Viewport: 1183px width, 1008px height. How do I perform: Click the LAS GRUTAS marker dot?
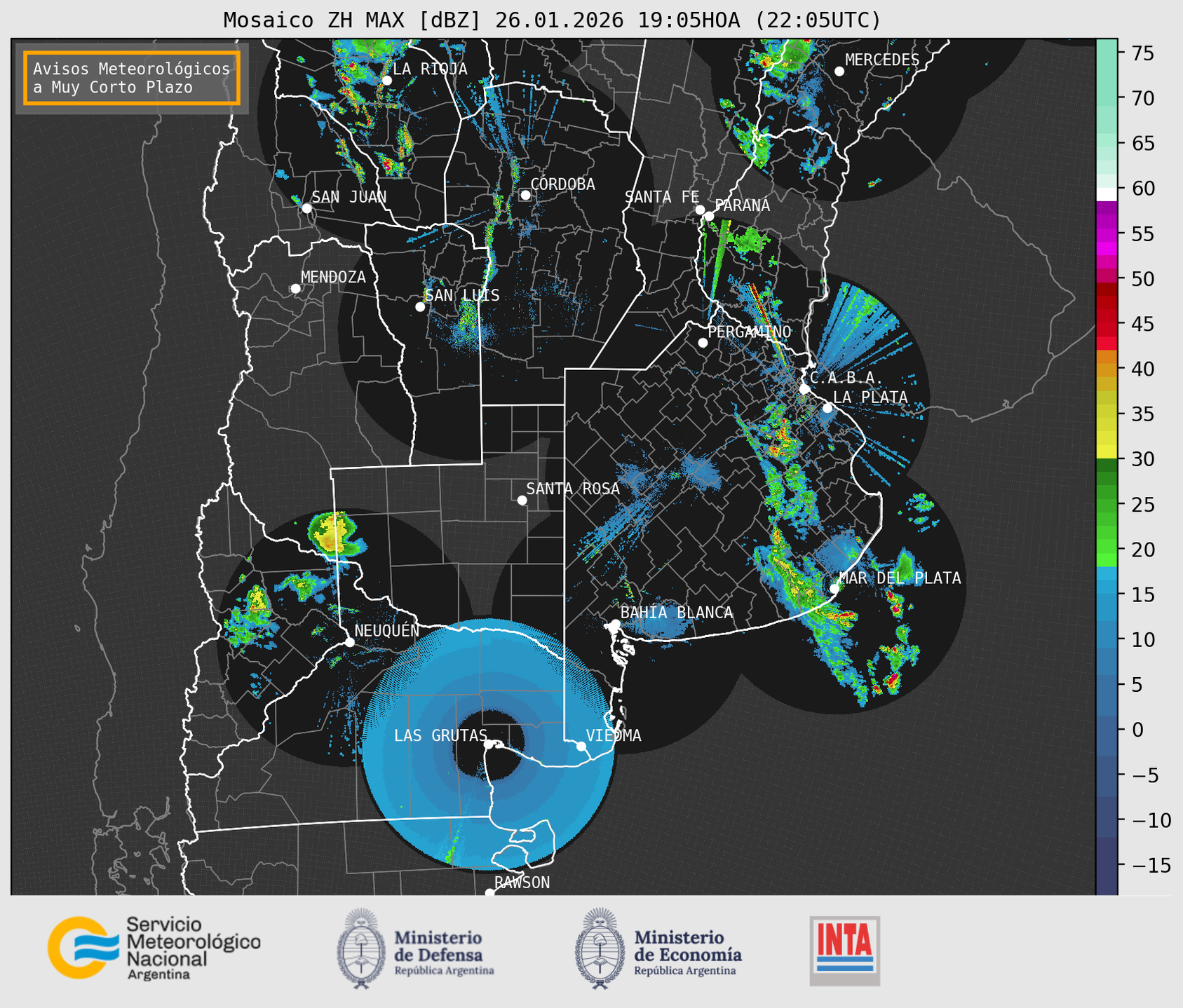click(x=489, y=744)
